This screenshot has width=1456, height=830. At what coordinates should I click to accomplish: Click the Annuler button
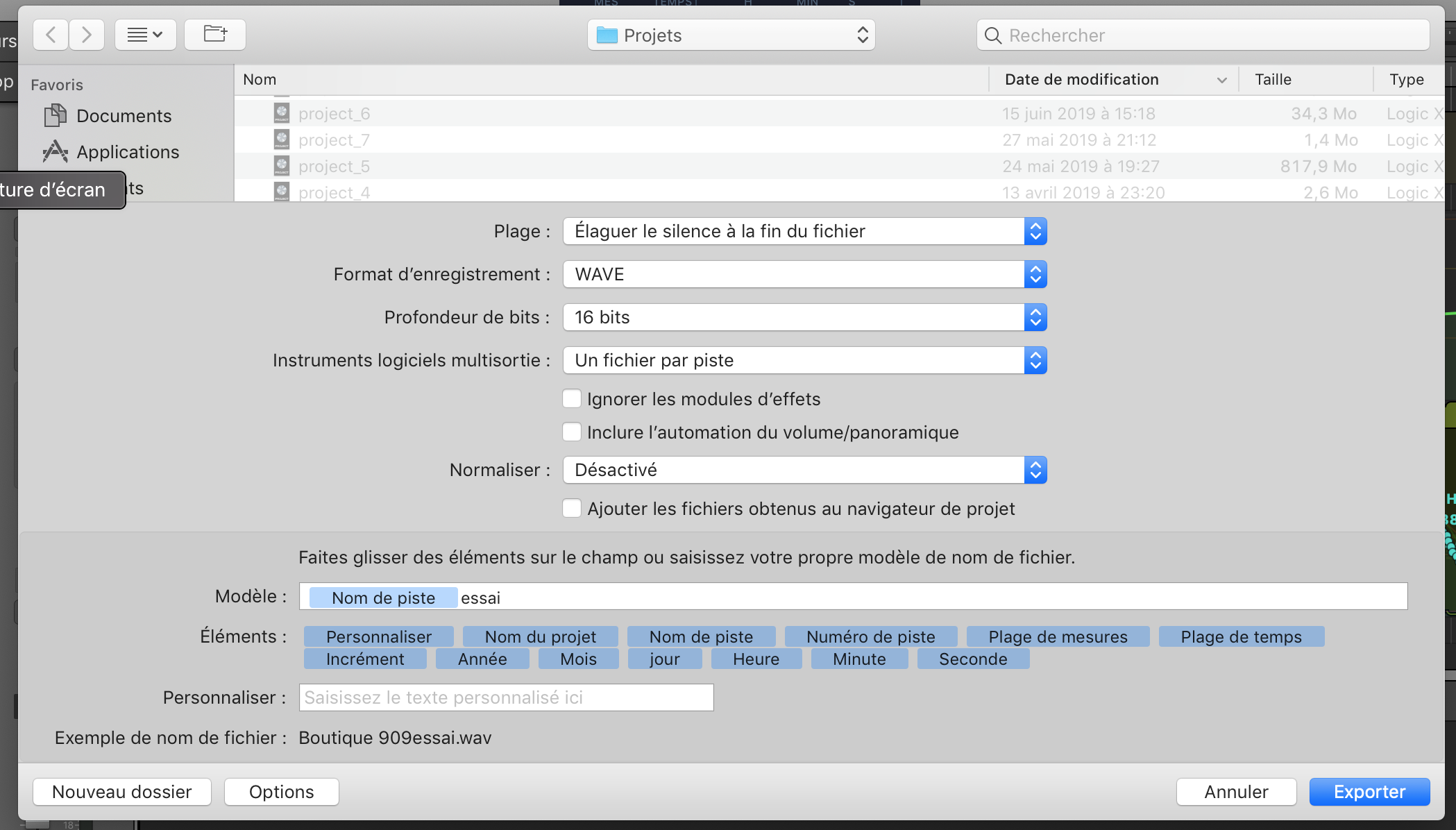[x=1236, y=792]
